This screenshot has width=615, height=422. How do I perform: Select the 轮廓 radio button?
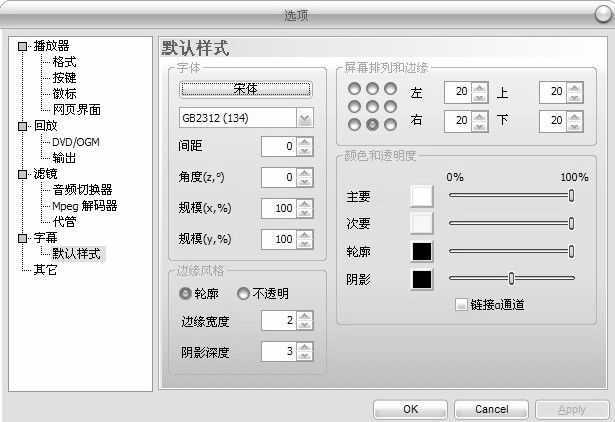tap(185, 294)
